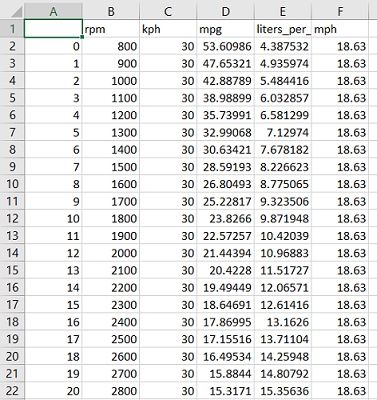Select mpg cell 32.99068
The height and width of the screenshot is (400, 377).
point(226,132)
